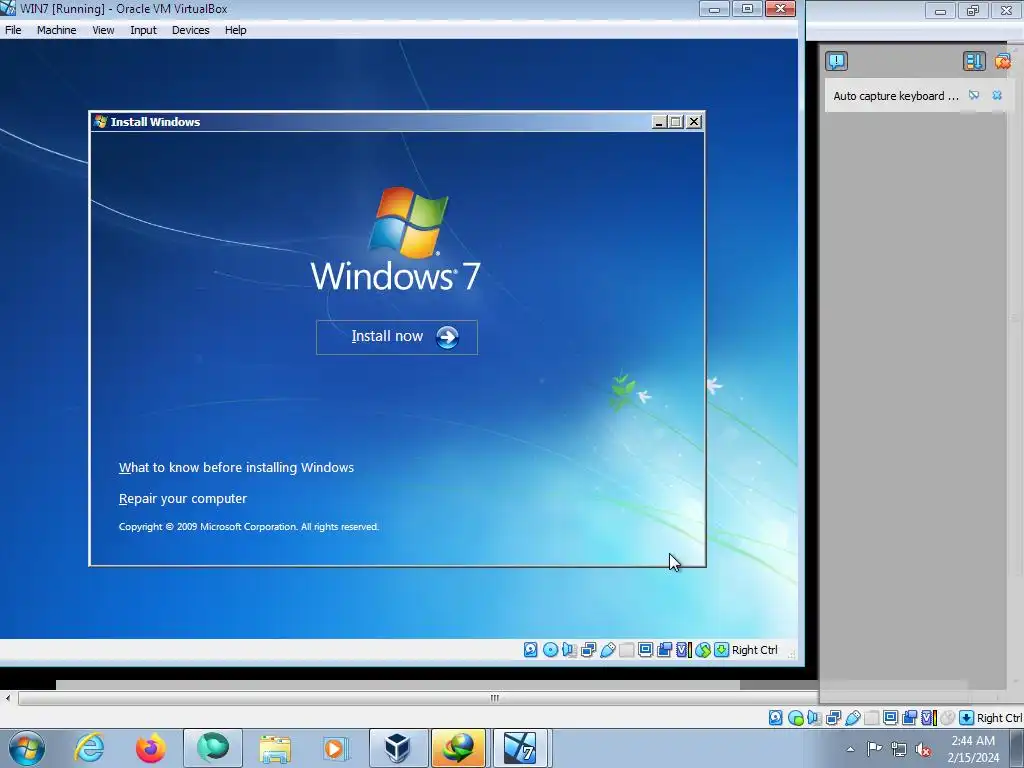
Task: Click optical disk indicator in WIN7 window status bar
Action: tap(550, 650)
